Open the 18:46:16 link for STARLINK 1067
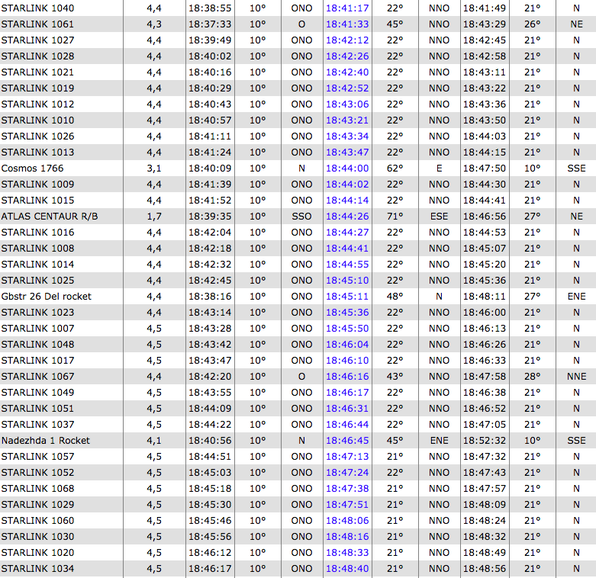The height and width of the screenshot is (578, 596). 347,376
